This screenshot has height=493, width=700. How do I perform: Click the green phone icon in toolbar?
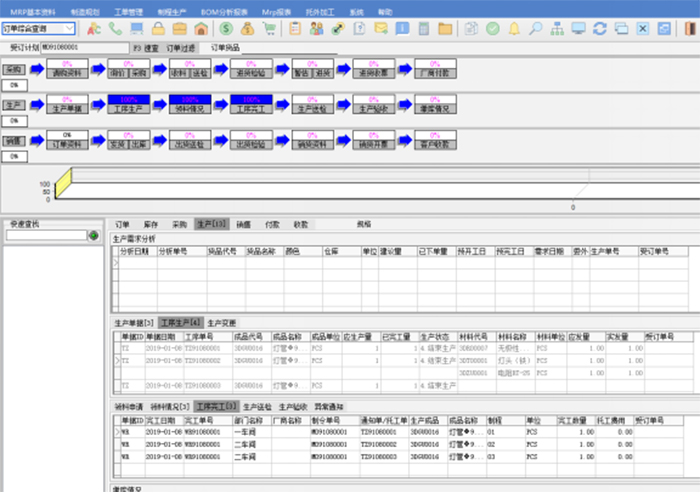point(114,29)
